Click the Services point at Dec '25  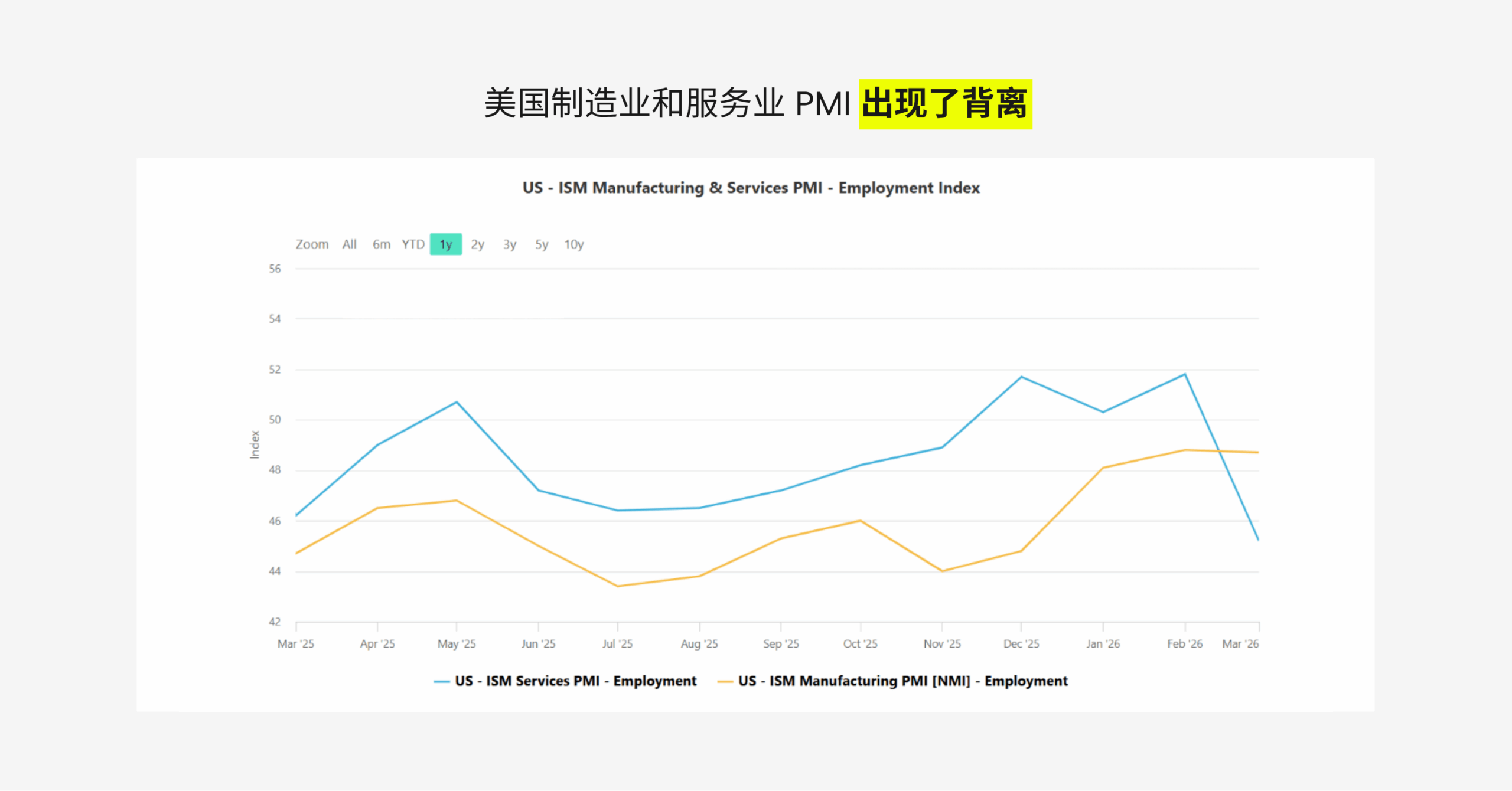point(1021,377)
